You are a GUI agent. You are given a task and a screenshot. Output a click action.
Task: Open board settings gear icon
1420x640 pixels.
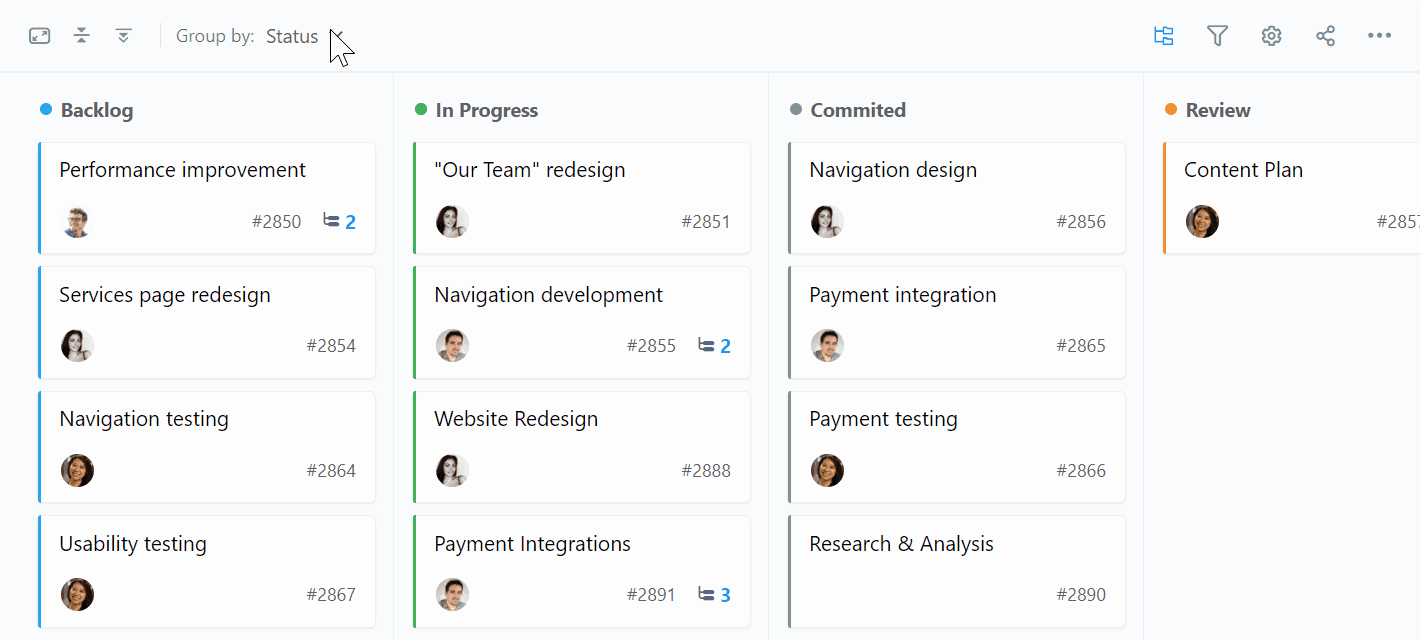(1271, 36)
